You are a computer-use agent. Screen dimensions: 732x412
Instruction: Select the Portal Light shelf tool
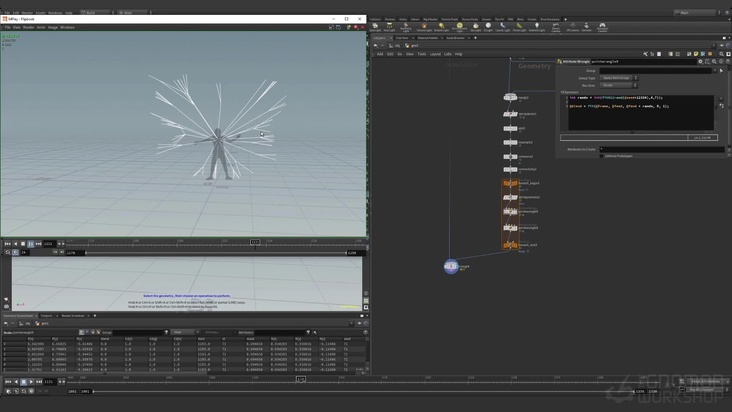tap(519, 27)
